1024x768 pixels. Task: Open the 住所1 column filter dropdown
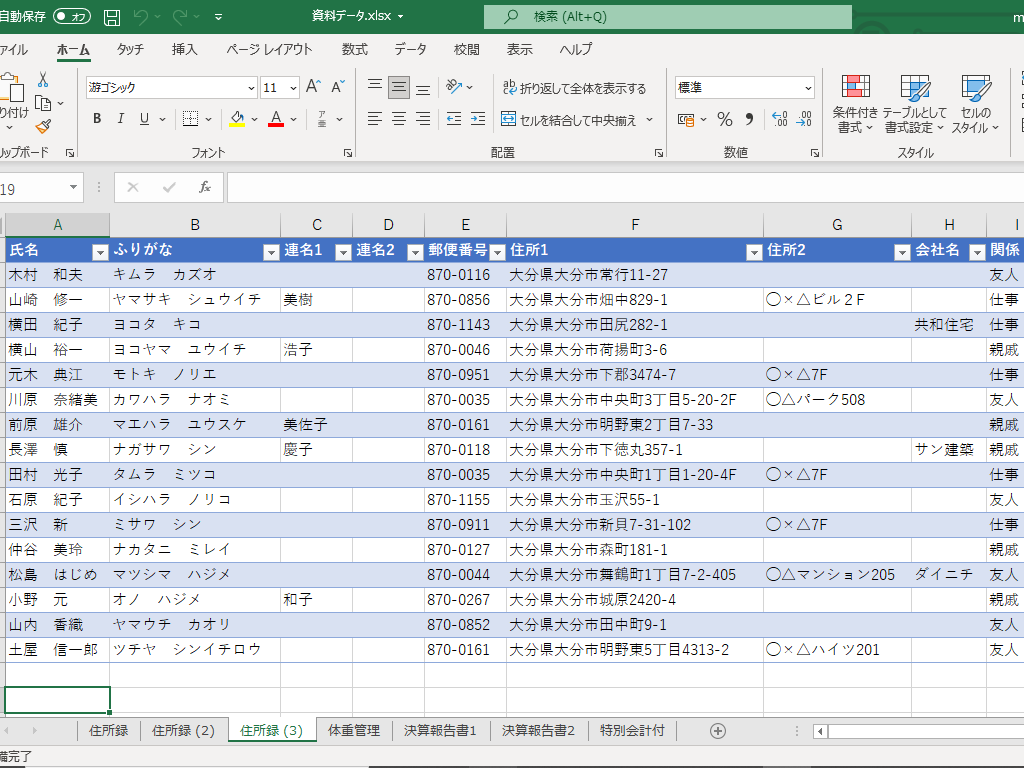coord(754,252)
